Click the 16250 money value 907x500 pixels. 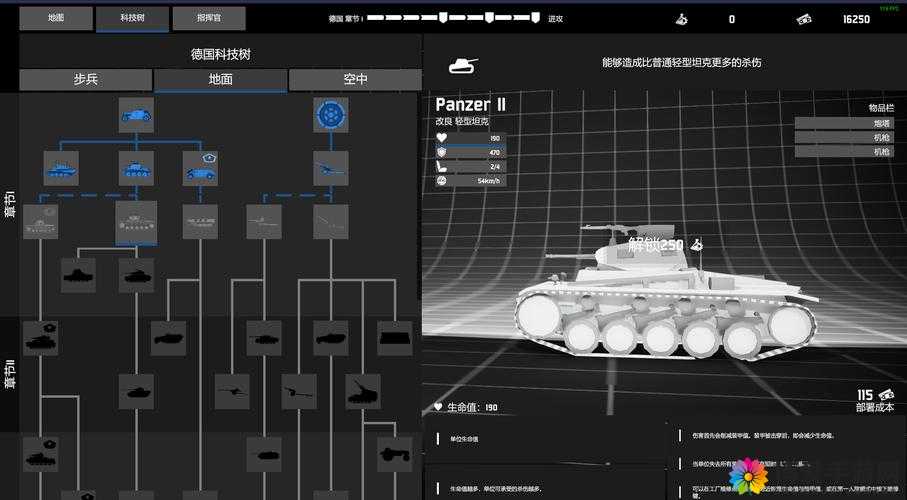pos(856,19)
